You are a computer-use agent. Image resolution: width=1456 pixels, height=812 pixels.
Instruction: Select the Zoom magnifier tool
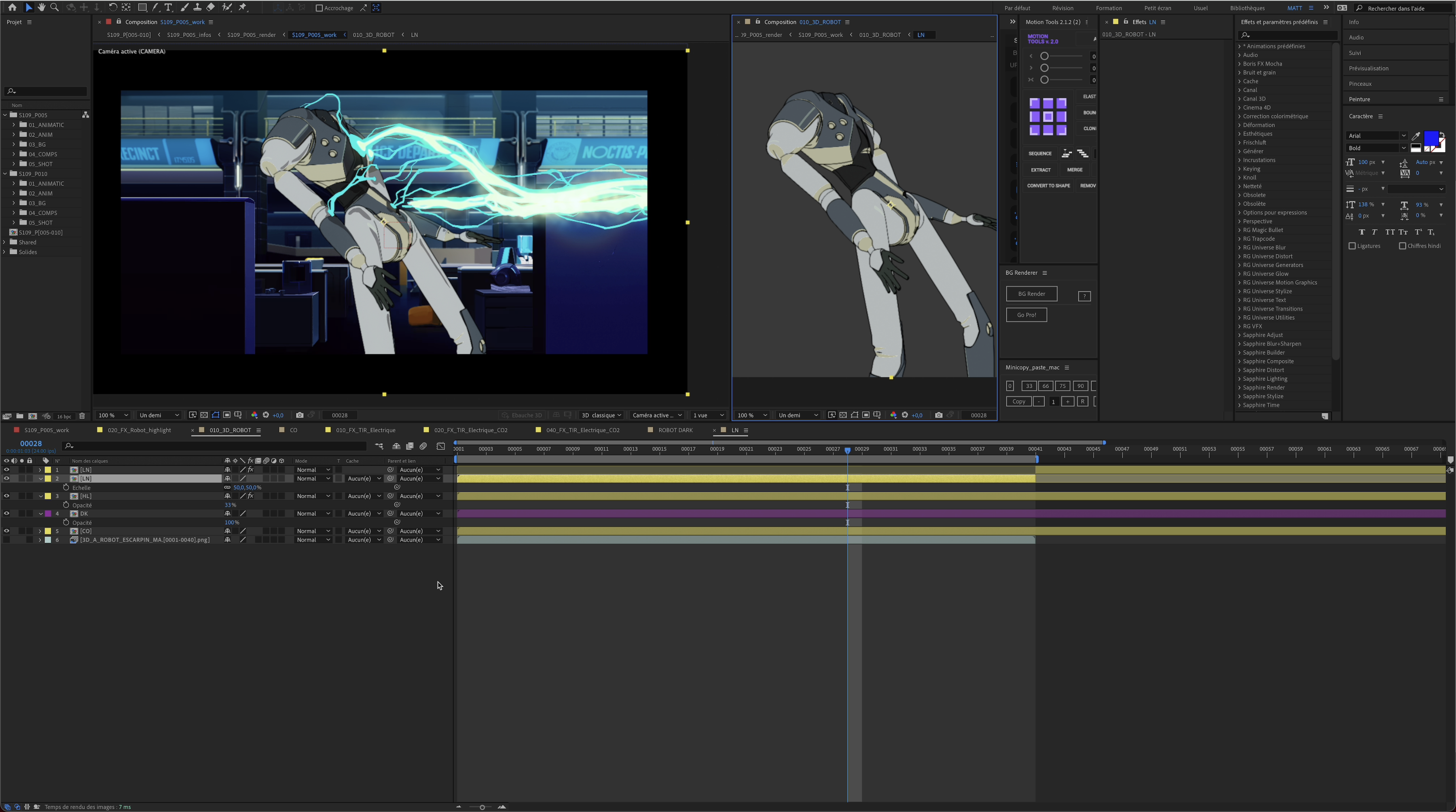(54, 7)
